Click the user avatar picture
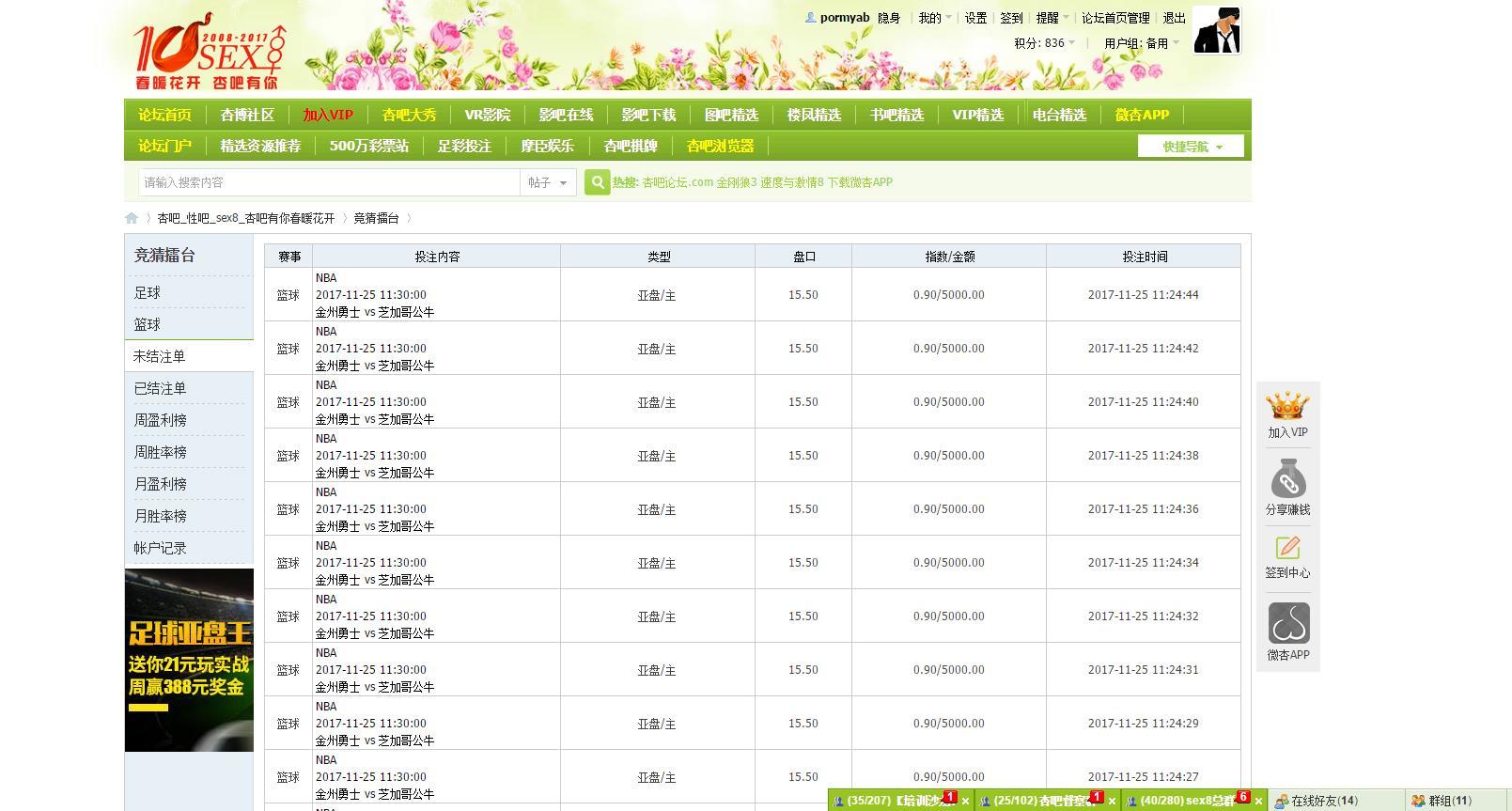1512x811 pixels. pyautogui.click(x=1216, y=31)
